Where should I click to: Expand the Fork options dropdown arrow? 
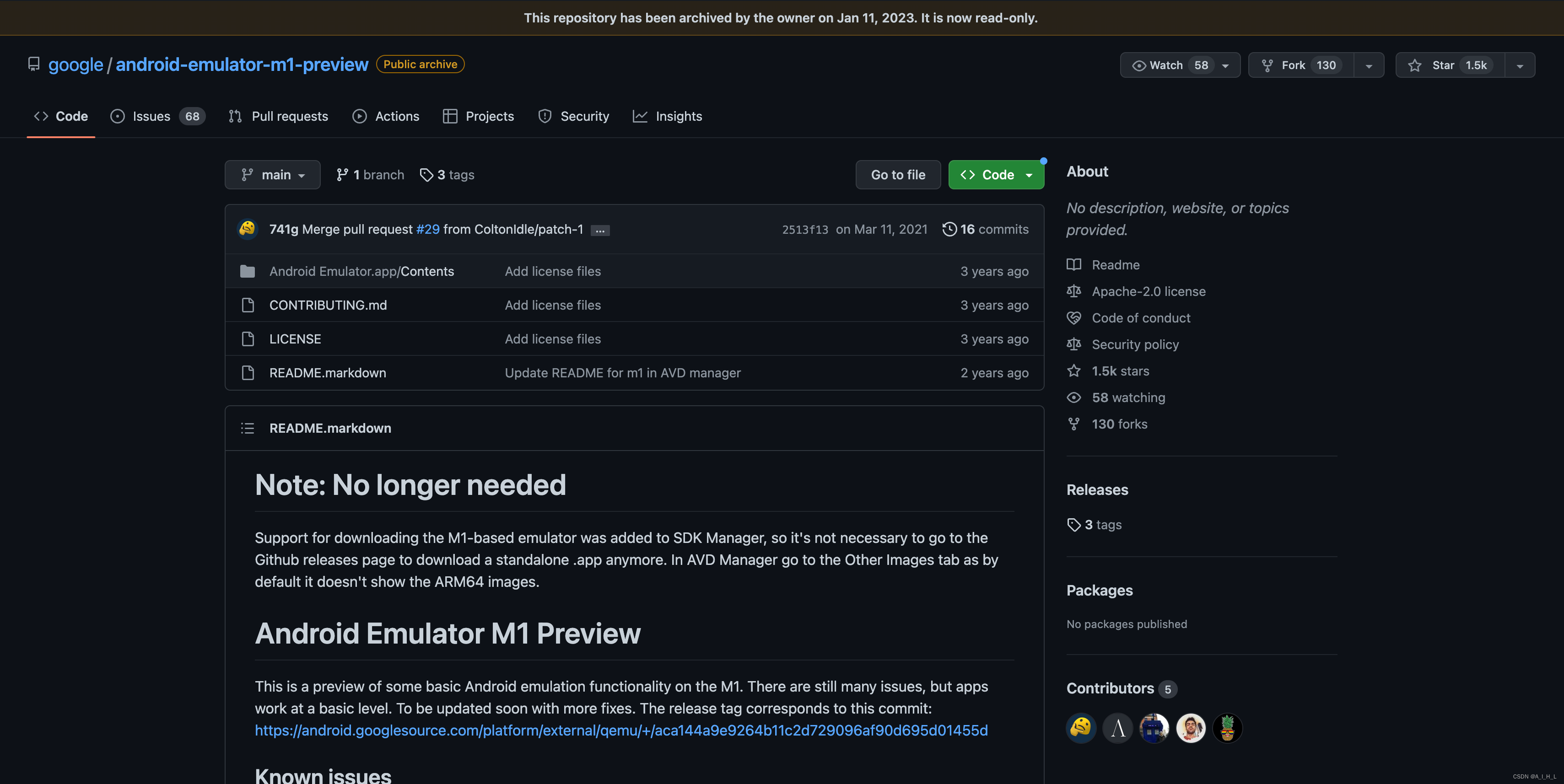(1369, 65)
